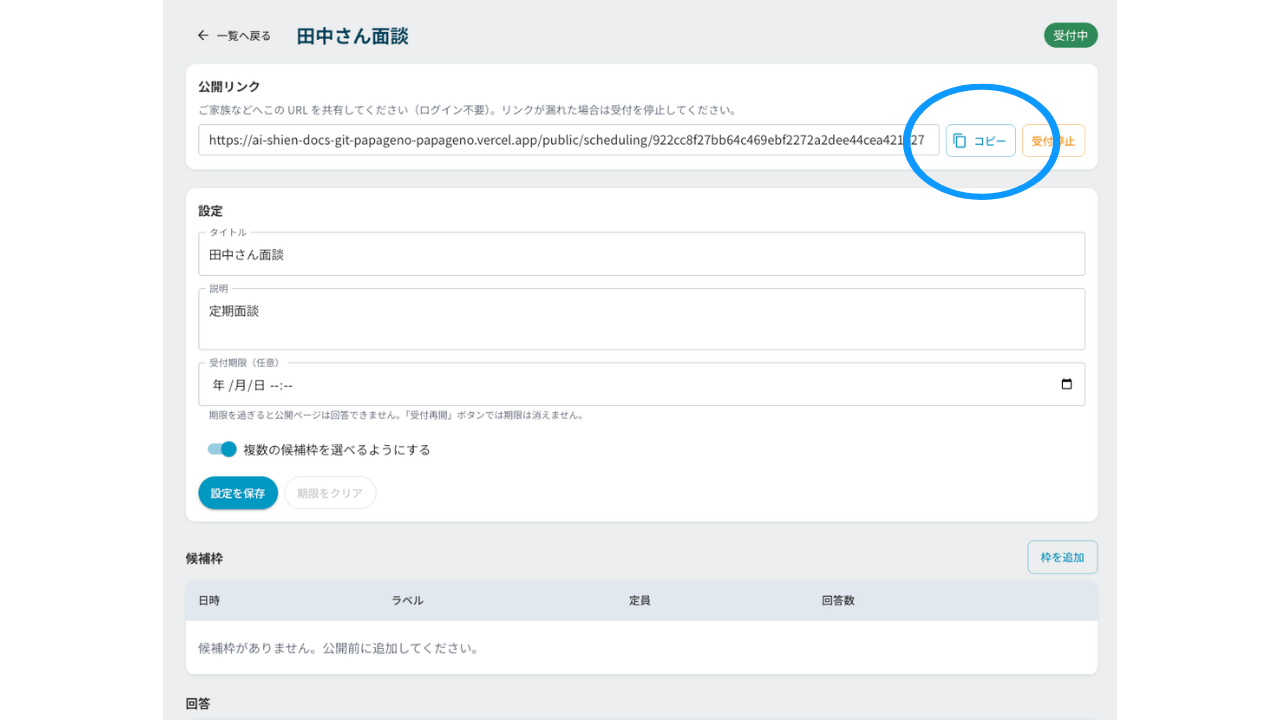Focus the public URL field

pyautogui.click(x=569, y=141)
